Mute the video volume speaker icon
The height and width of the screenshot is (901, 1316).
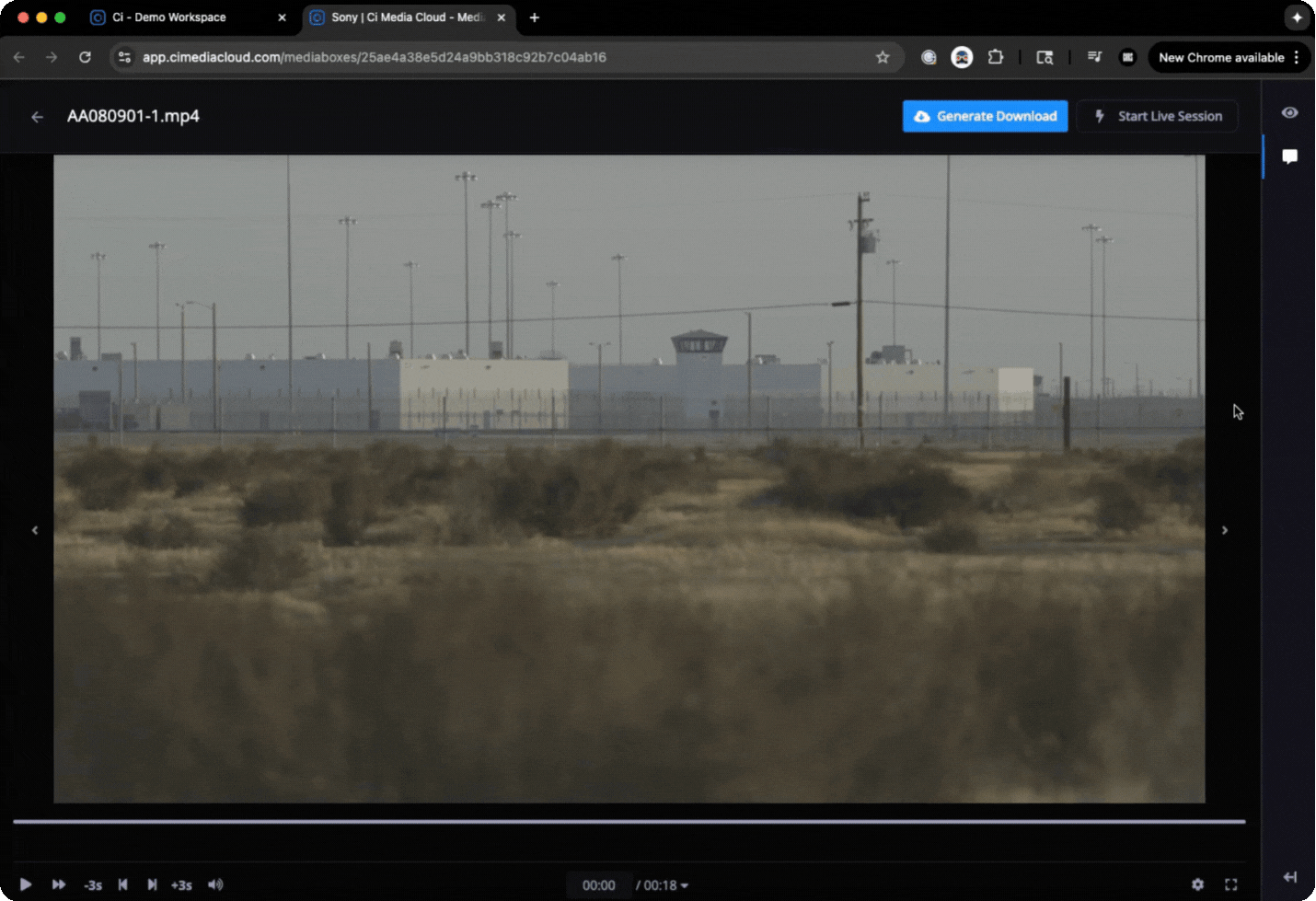pos(215,884)
